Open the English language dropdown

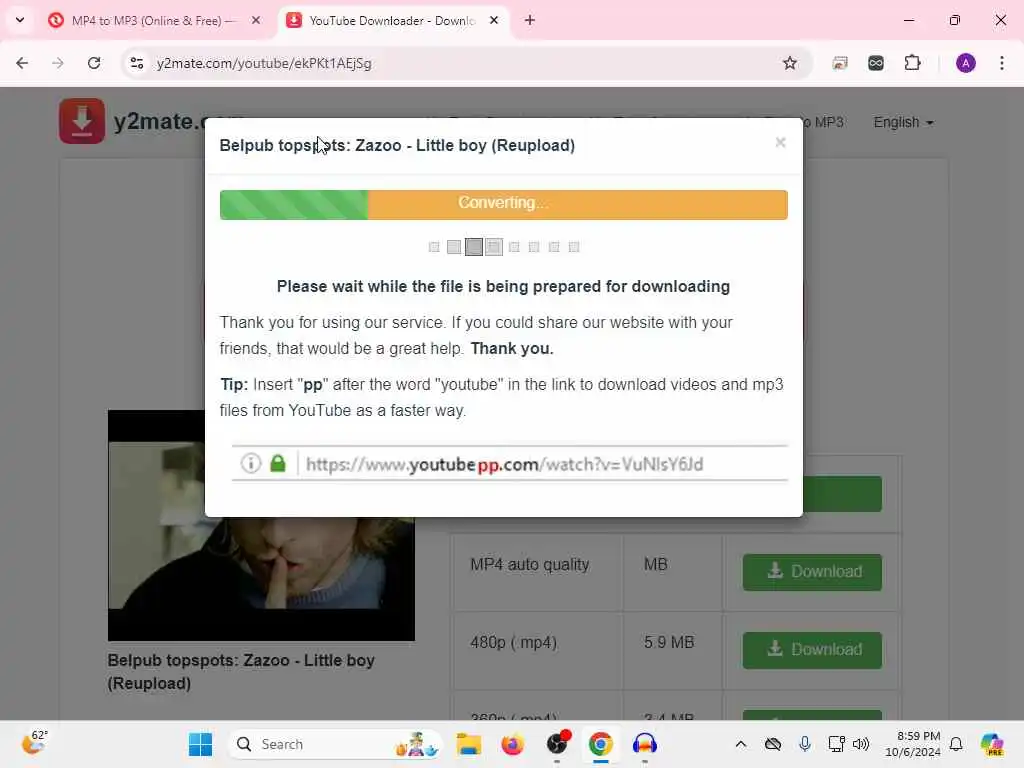pos(903,122)
